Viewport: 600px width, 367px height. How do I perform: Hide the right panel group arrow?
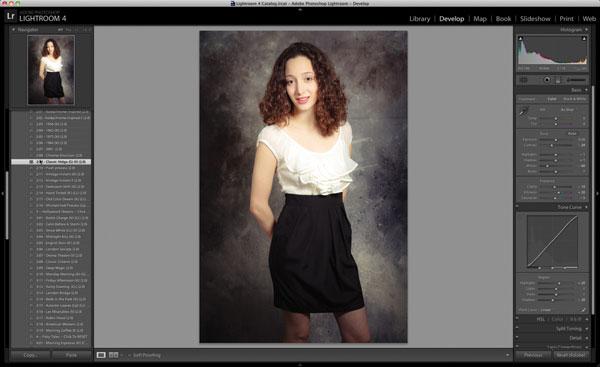click(597, 194)
